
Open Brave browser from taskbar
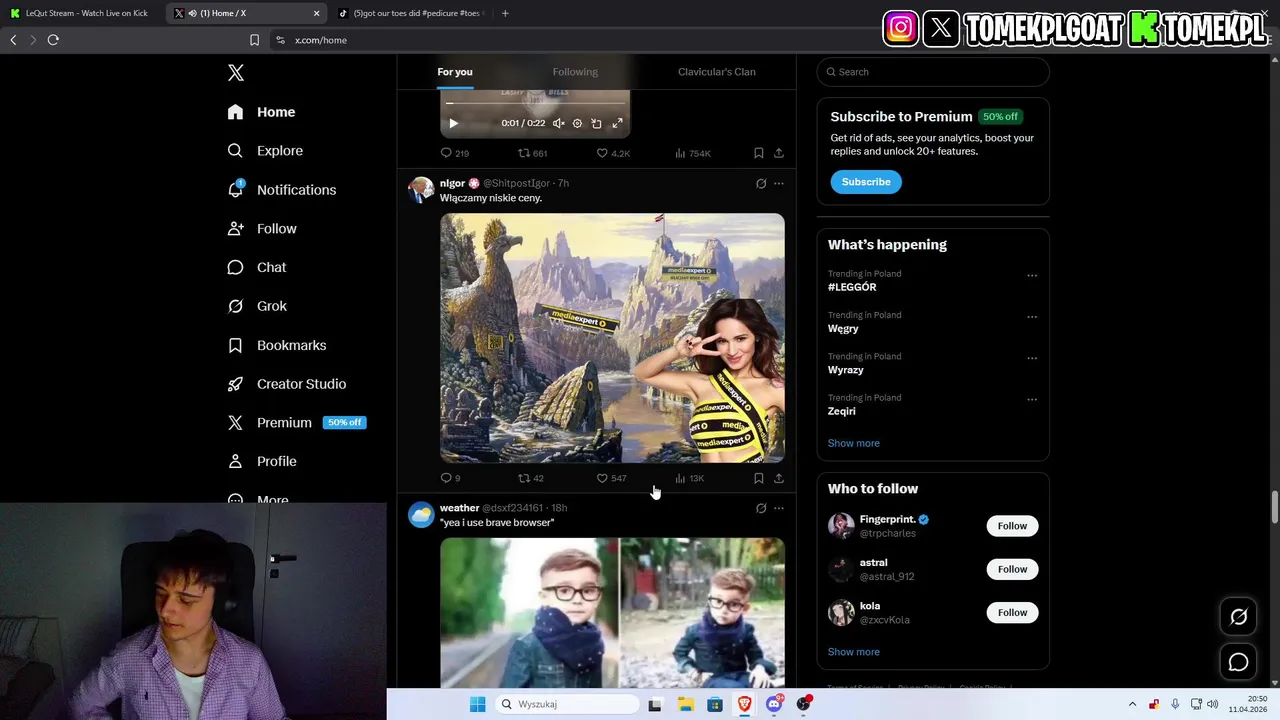point(744,704)
